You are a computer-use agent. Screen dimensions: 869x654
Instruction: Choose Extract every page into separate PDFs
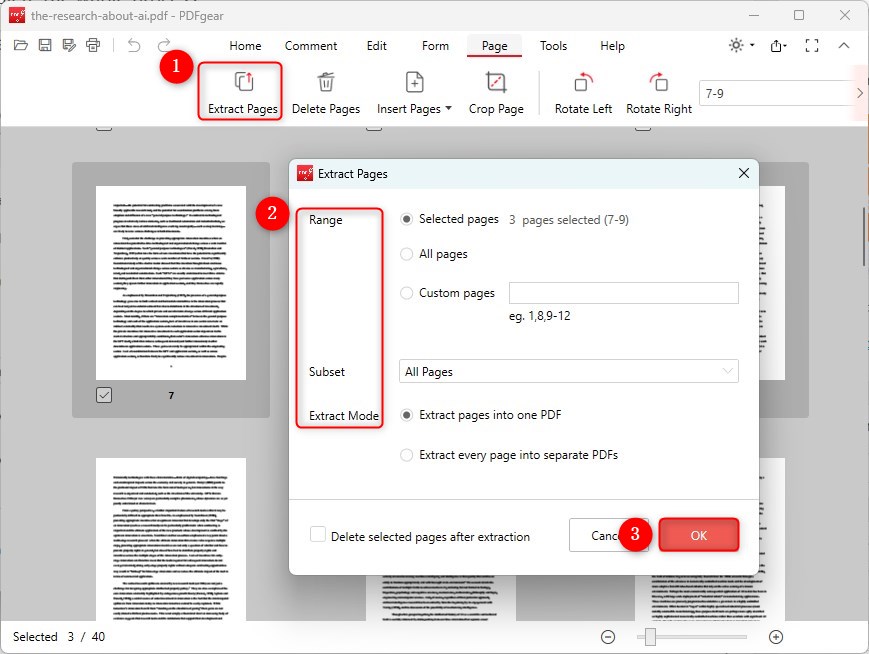(407, 454)
